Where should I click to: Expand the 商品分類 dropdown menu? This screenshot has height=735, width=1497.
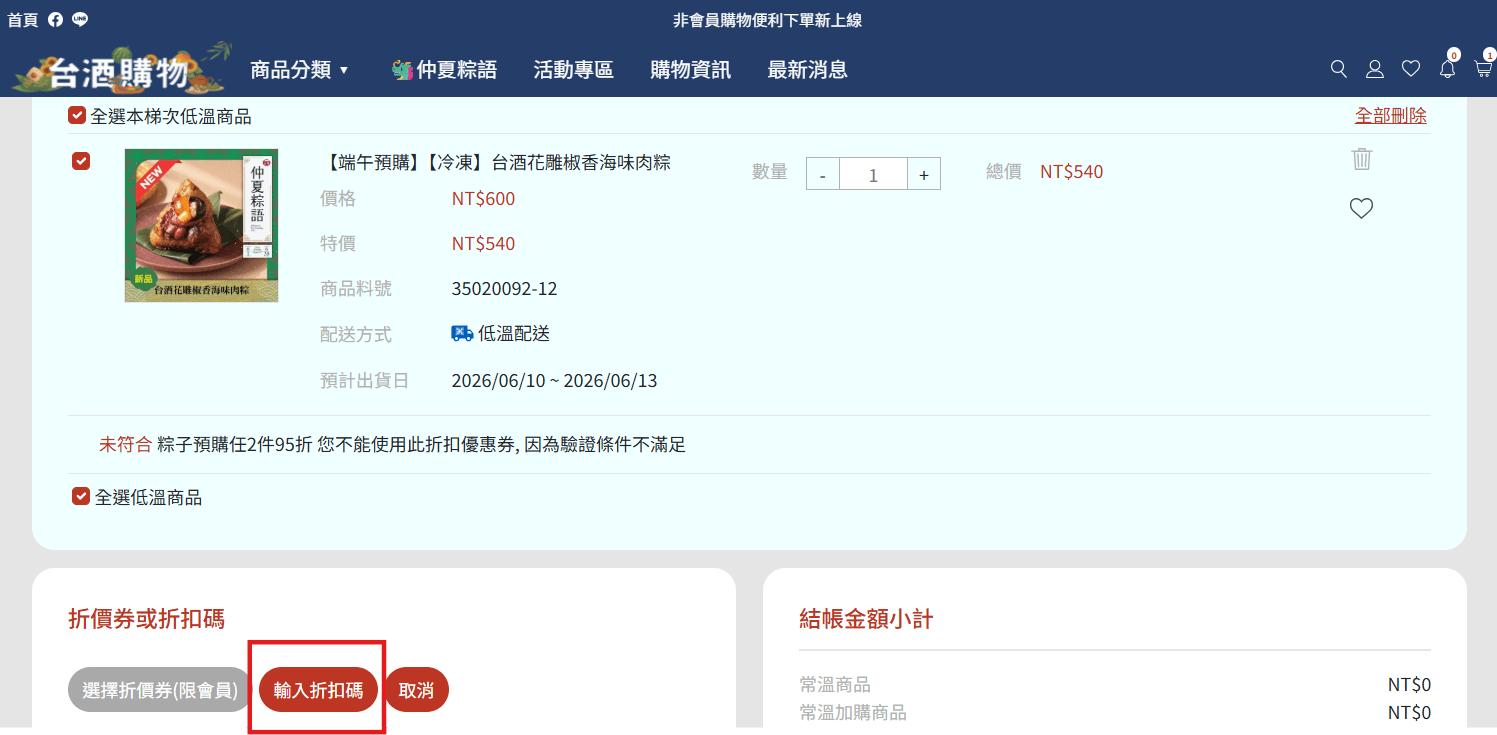click(300, 70)
